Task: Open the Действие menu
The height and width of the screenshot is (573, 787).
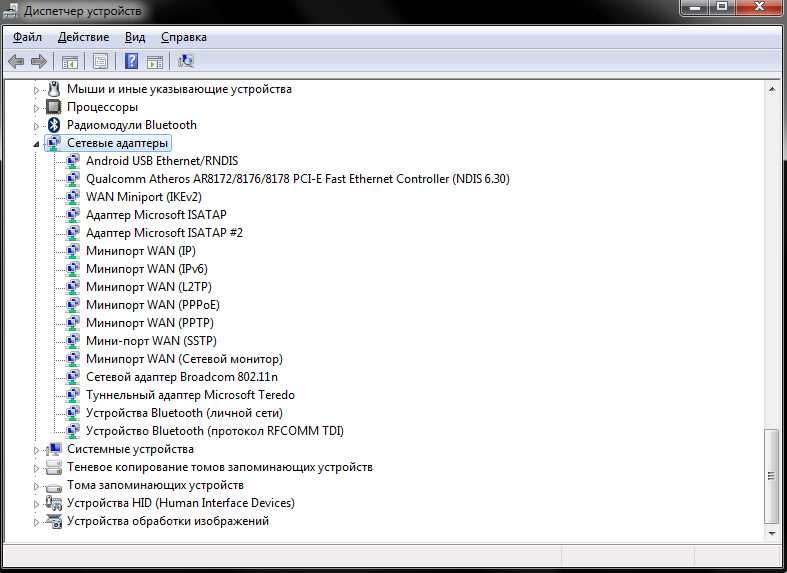Action: 83,37
